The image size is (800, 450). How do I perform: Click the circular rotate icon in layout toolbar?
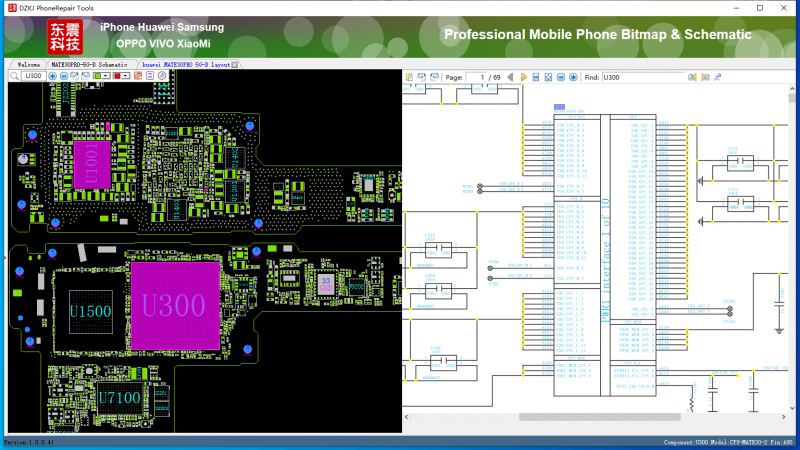pyautogui.click(x=162, y=76)
